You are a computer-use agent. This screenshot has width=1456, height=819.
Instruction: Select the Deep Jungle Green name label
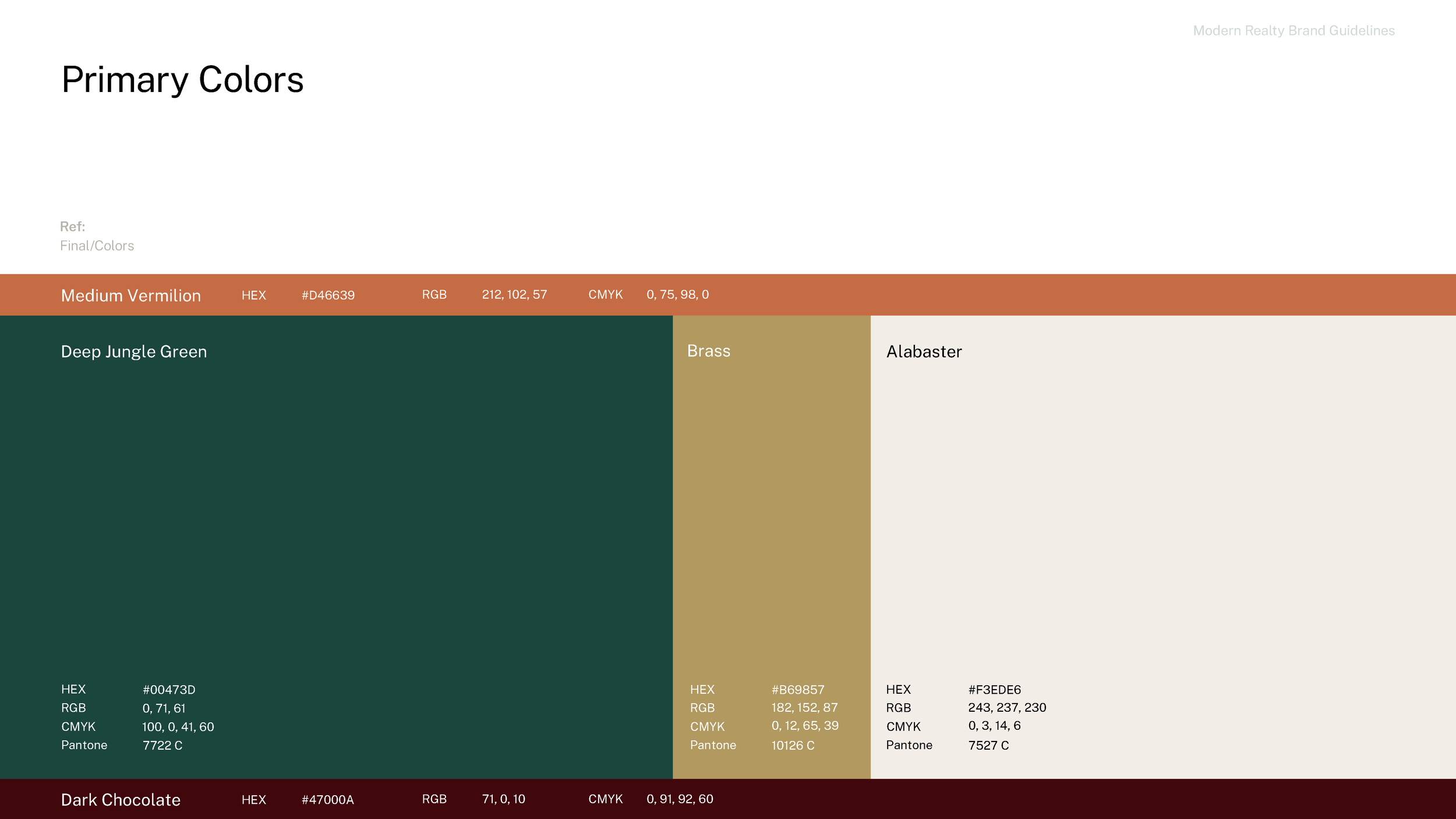tap(133, 351)
